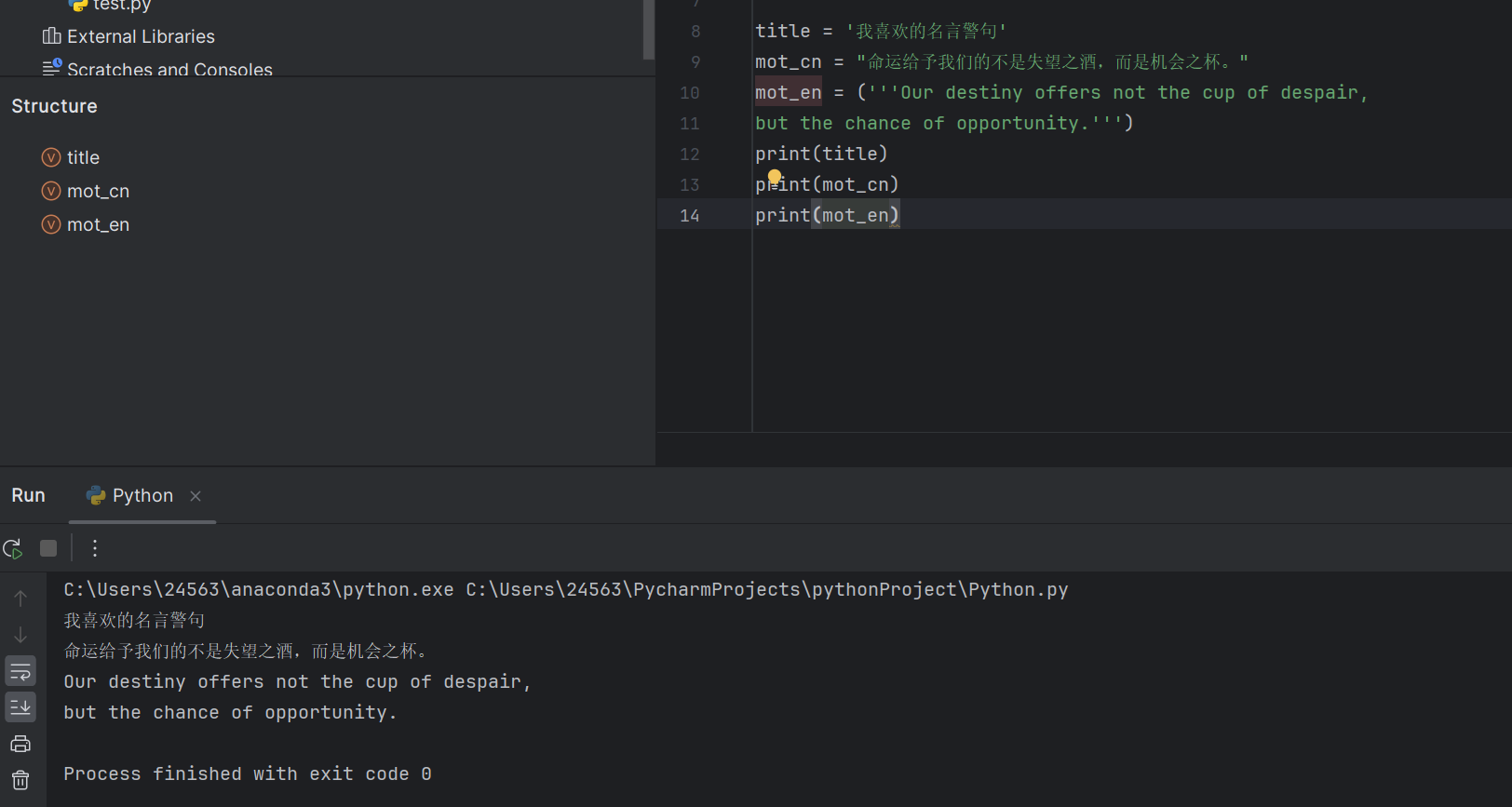The height and width of the screenshot is (807, 1512).
Task: Rerun the Python script
Action: point(13,549)
